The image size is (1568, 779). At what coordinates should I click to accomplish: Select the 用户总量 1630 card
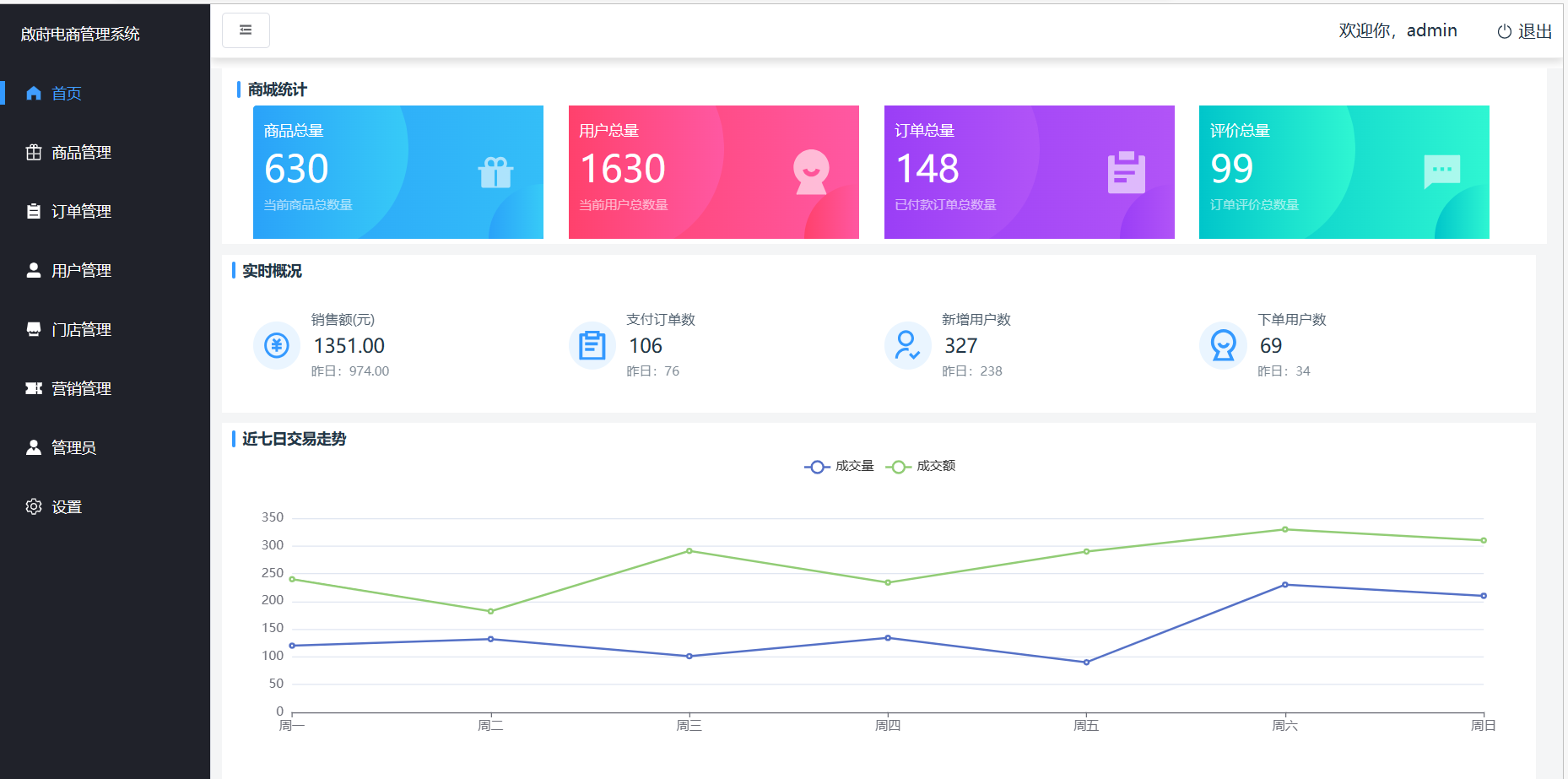714,172
